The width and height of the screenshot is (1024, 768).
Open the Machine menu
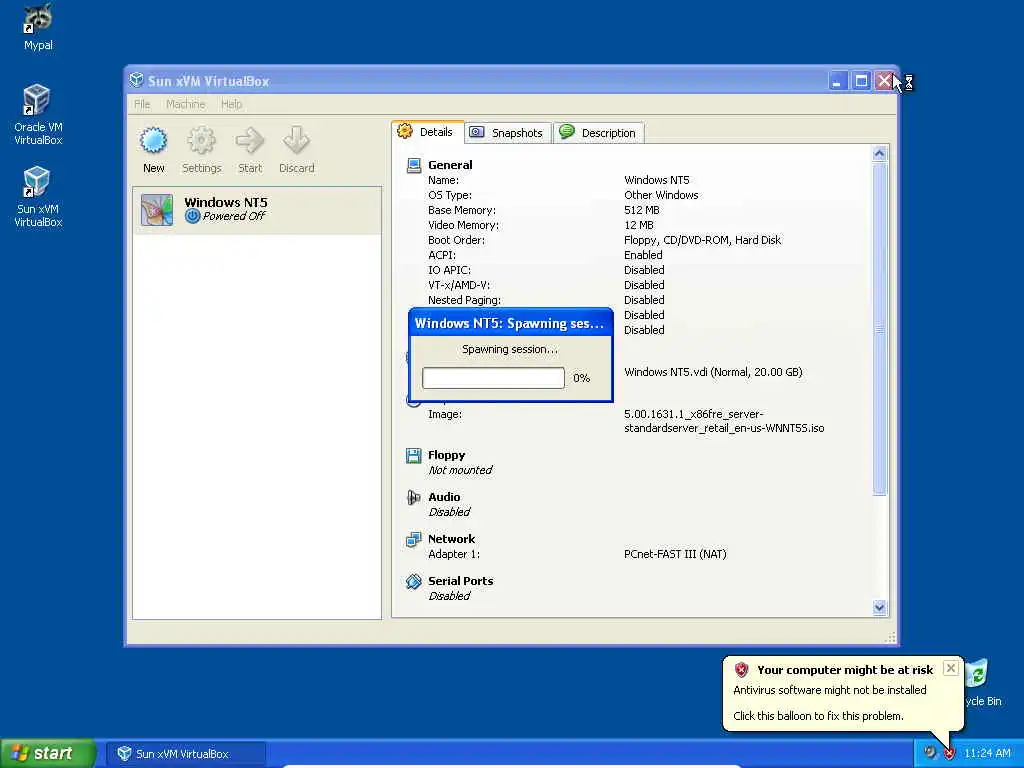point(185,104)
